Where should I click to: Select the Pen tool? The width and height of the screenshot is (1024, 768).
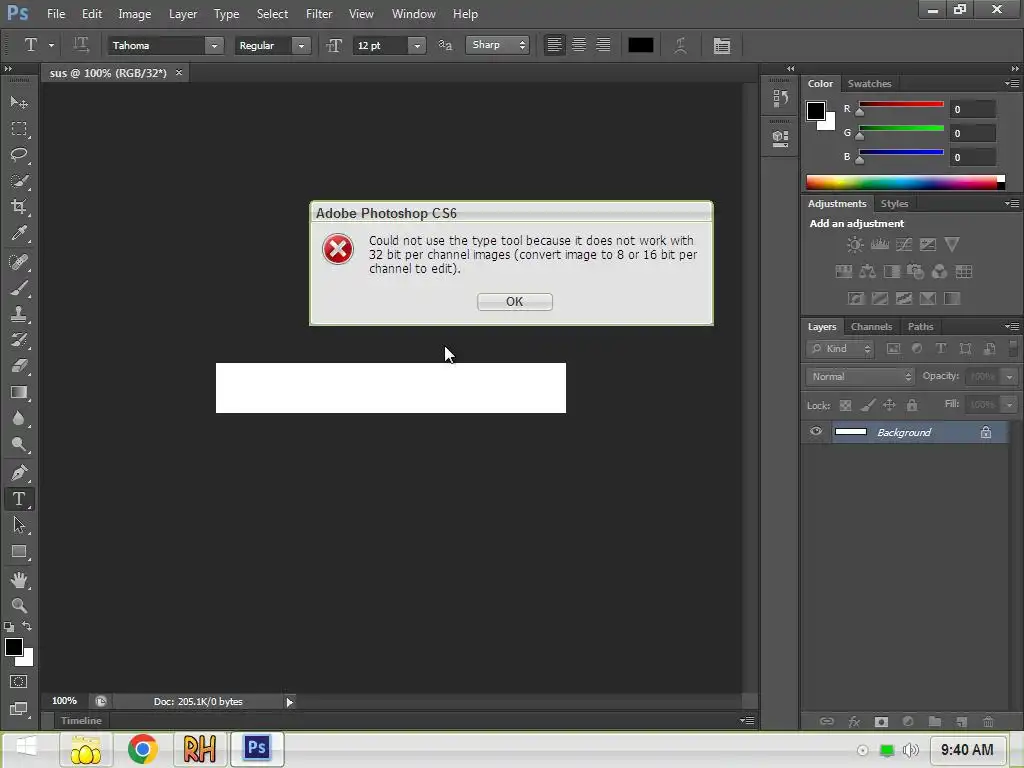[x=19, y=473]
